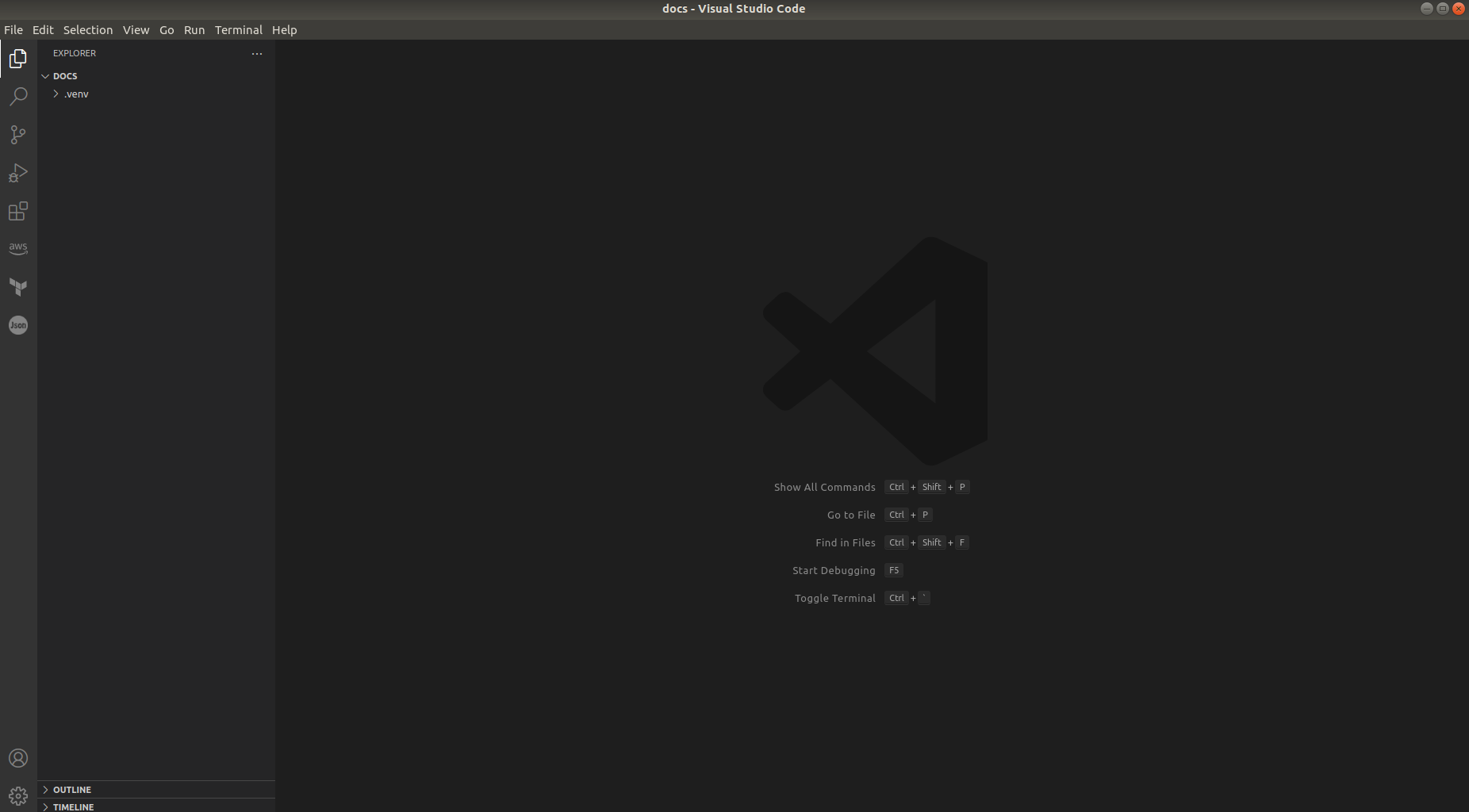The height and width of the screenshot is (812, 1469).
Task: Open Explorer Views and More Actions ellipsis
Action: (256, 54)
